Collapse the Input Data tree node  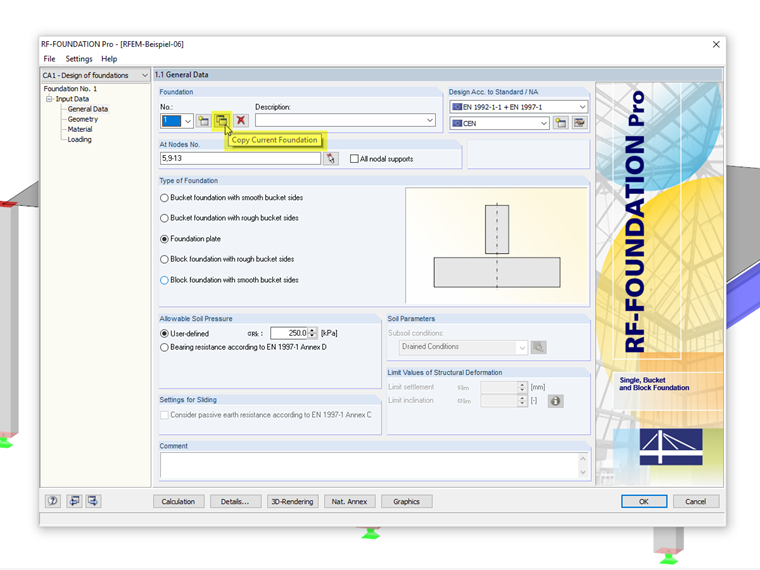(49, 99)
